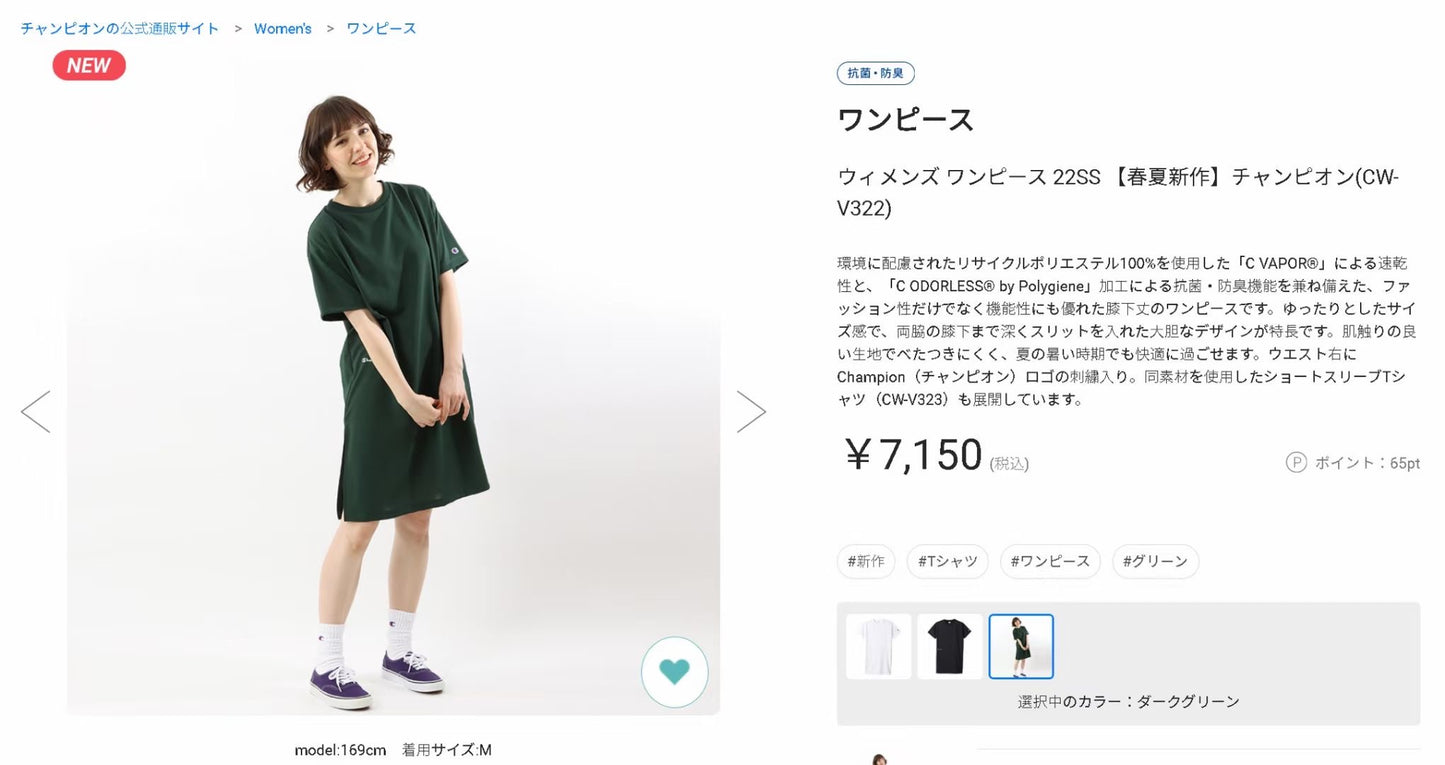This screenshot has height=765, width=1445.
Task: Add dress to favorites with heart icon
Action: [x=675, y=672]
